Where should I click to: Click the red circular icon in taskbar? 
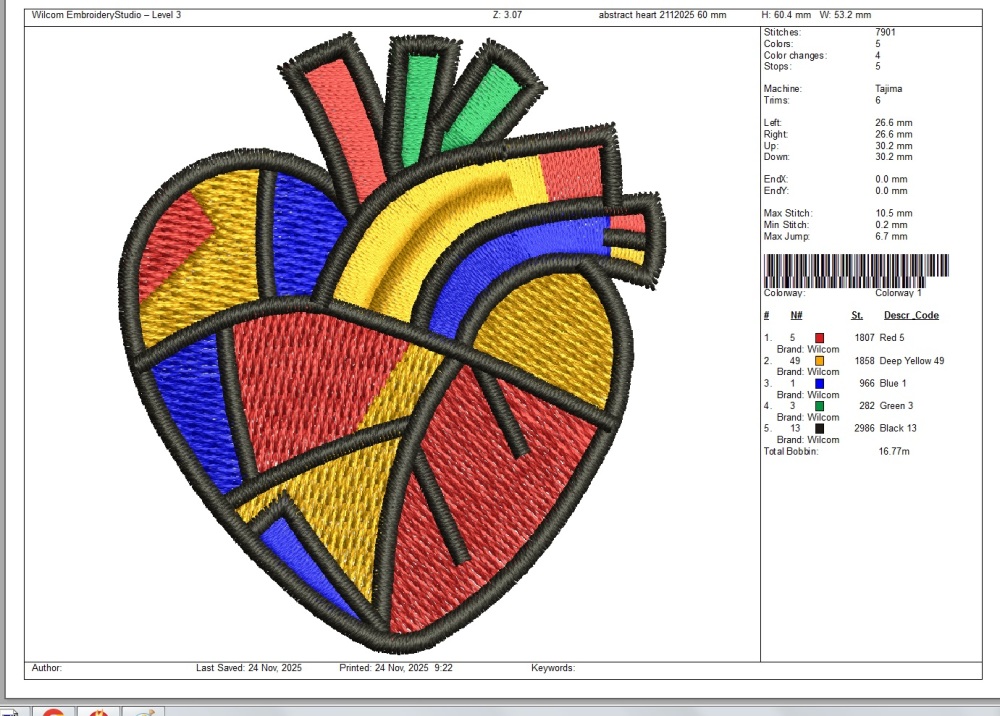click(x=53, y=712)
